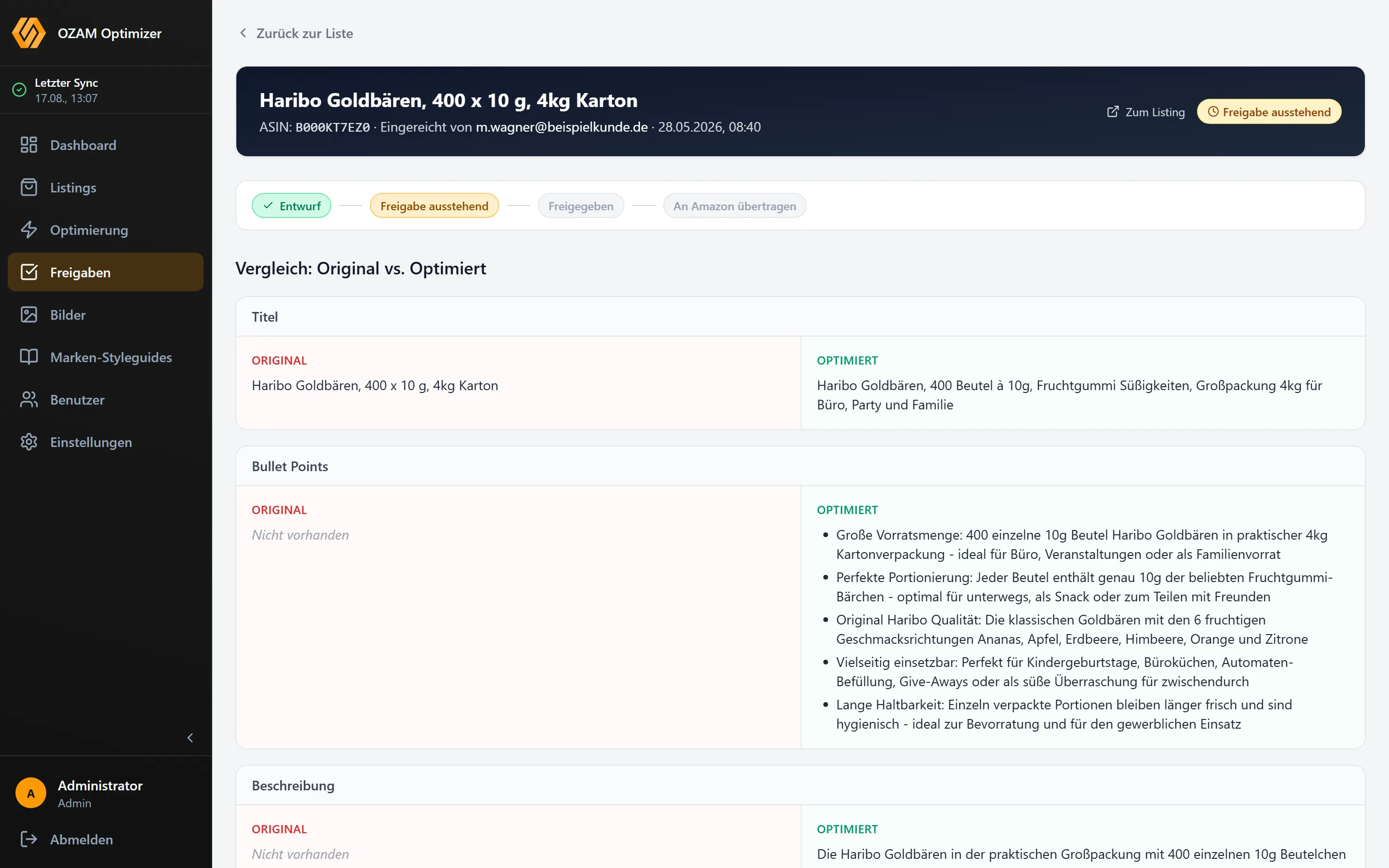Screen dimensions: 1389x868
Task: Click the orange Administrator avatar
Action: (x=31, y=793)
